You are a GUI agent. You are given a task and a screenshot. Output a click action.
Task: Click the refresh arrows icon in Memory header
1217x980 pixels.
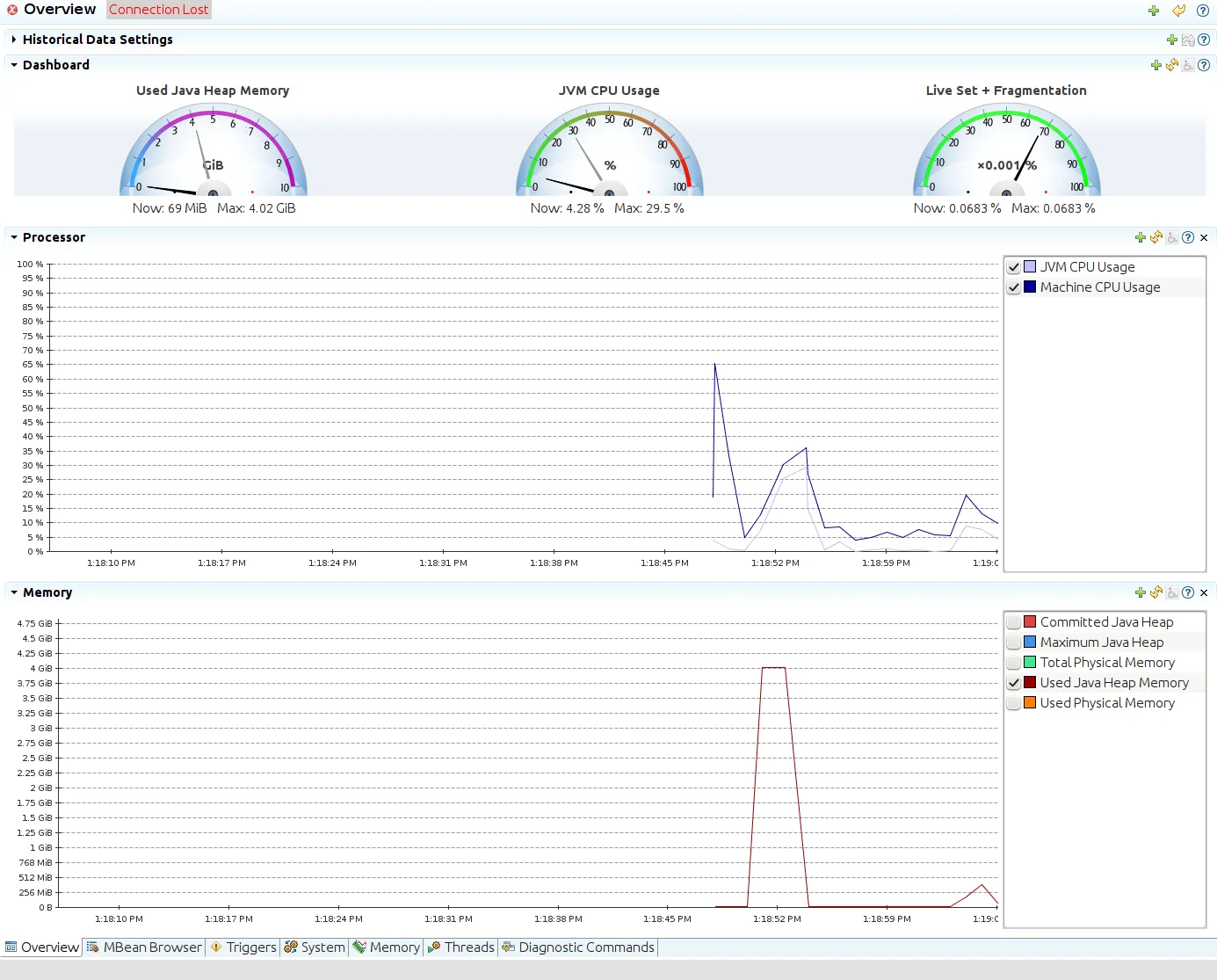1156,592
